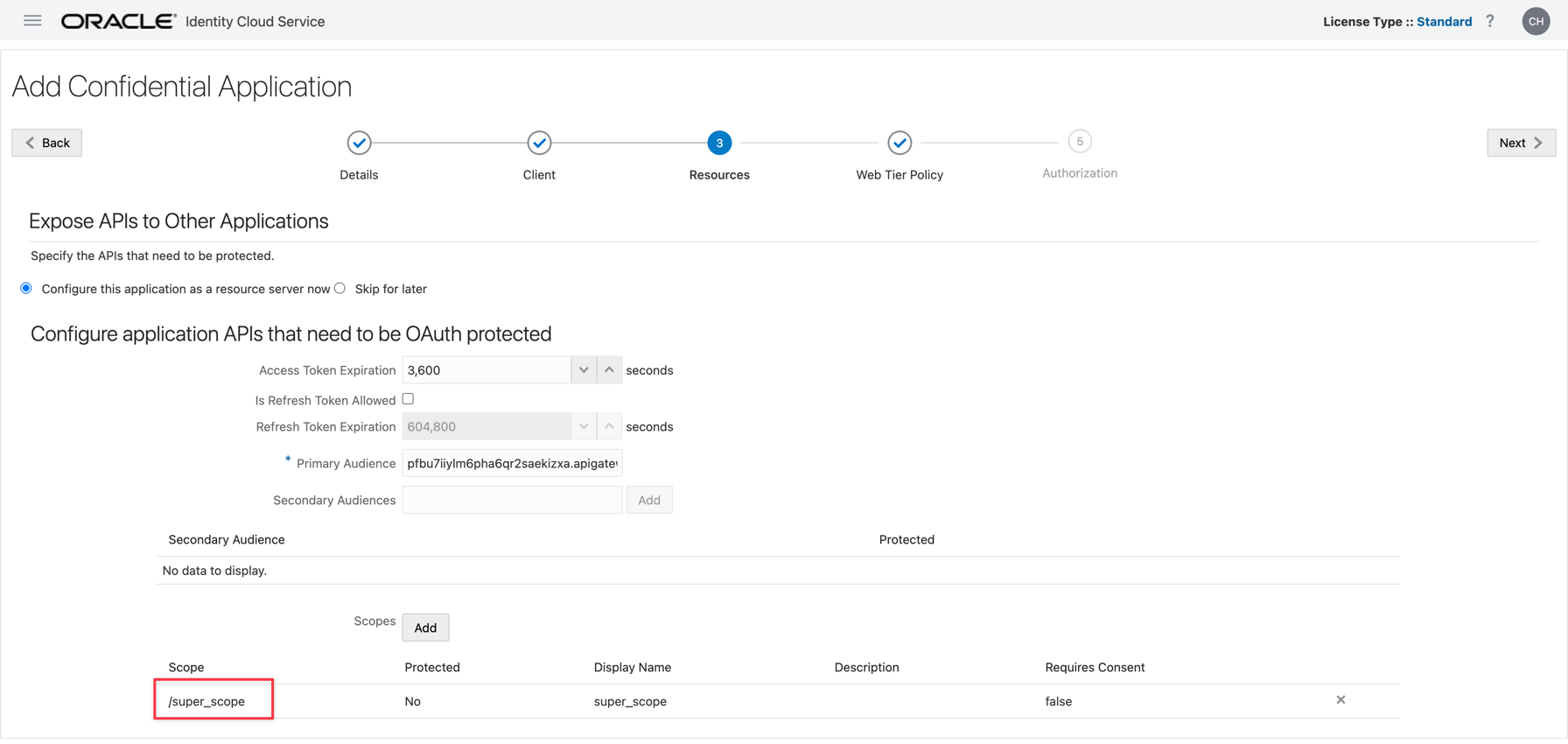Click the Authorization step 5 circle
The width and height of the screenshot is (1568, 744).
[x=1080, y=142]
